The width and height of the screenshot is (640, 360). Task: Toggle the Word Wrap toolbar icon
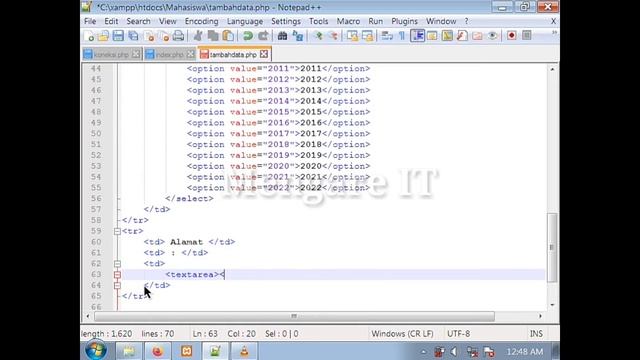tap(387, 36)
